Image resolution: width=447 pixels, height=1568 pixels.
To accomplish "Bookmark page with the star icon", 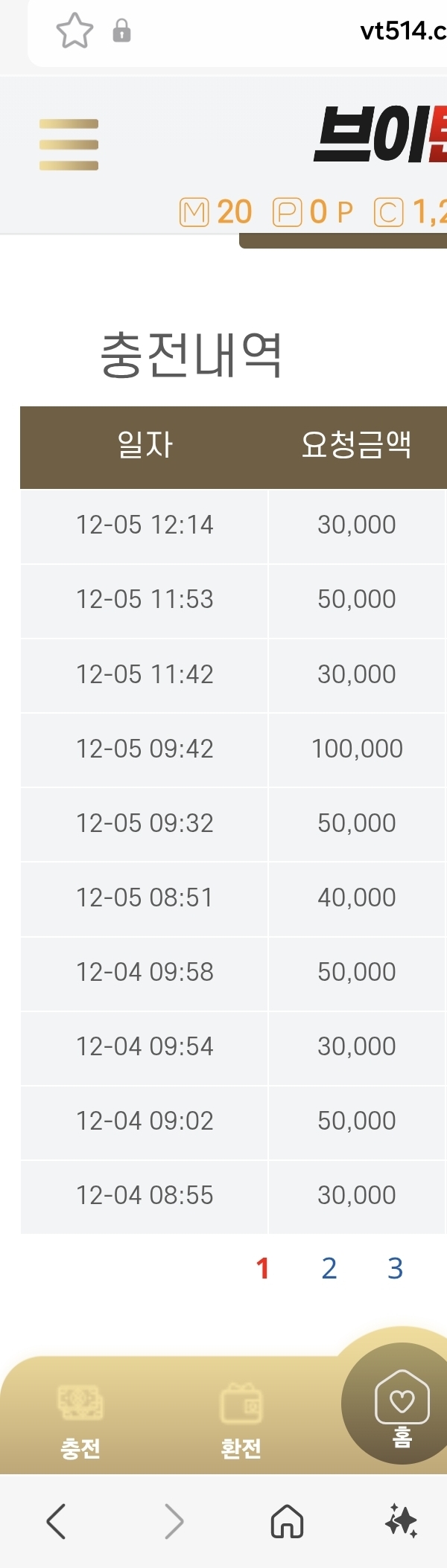I will click(74, 31).
